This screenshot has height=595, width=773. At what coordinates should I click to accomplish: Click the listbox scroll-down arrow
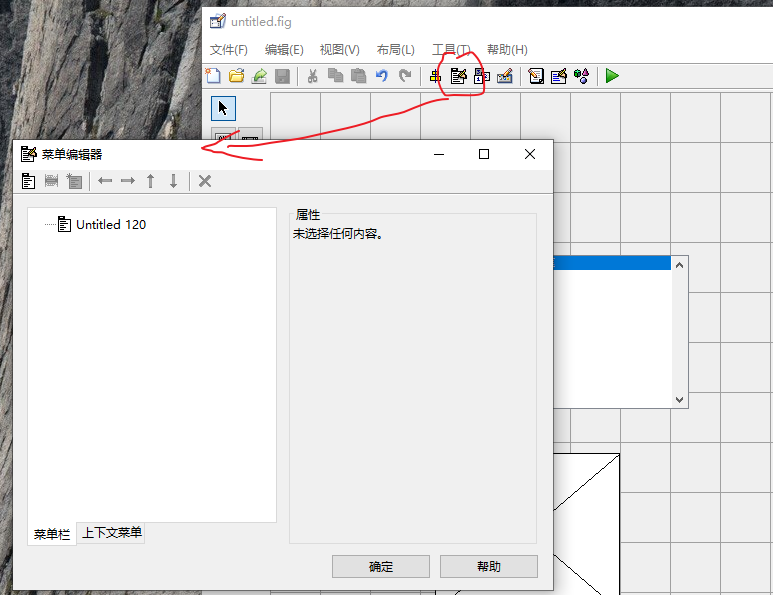(x=679, y=400)
